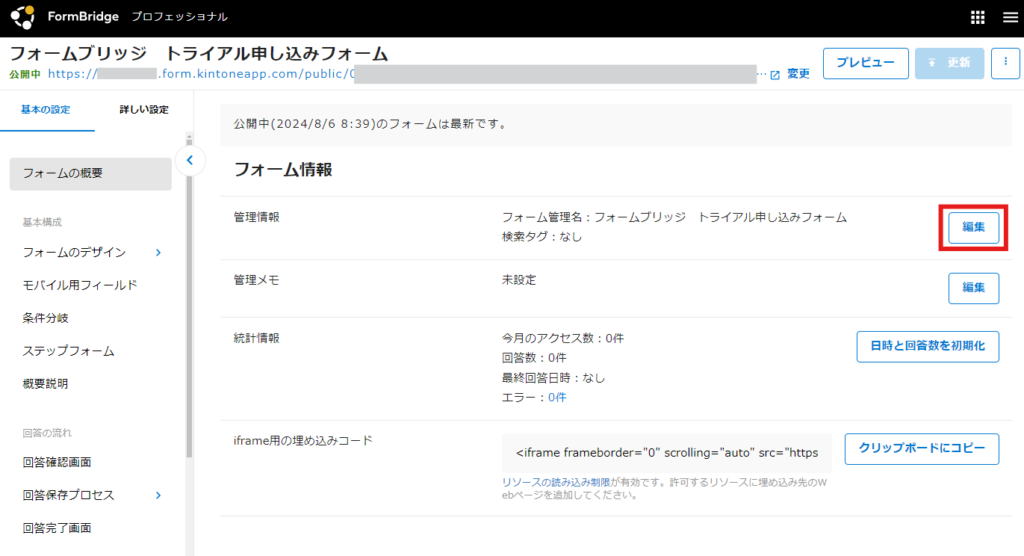Open the apps grid icon

[x=978, y=17]
